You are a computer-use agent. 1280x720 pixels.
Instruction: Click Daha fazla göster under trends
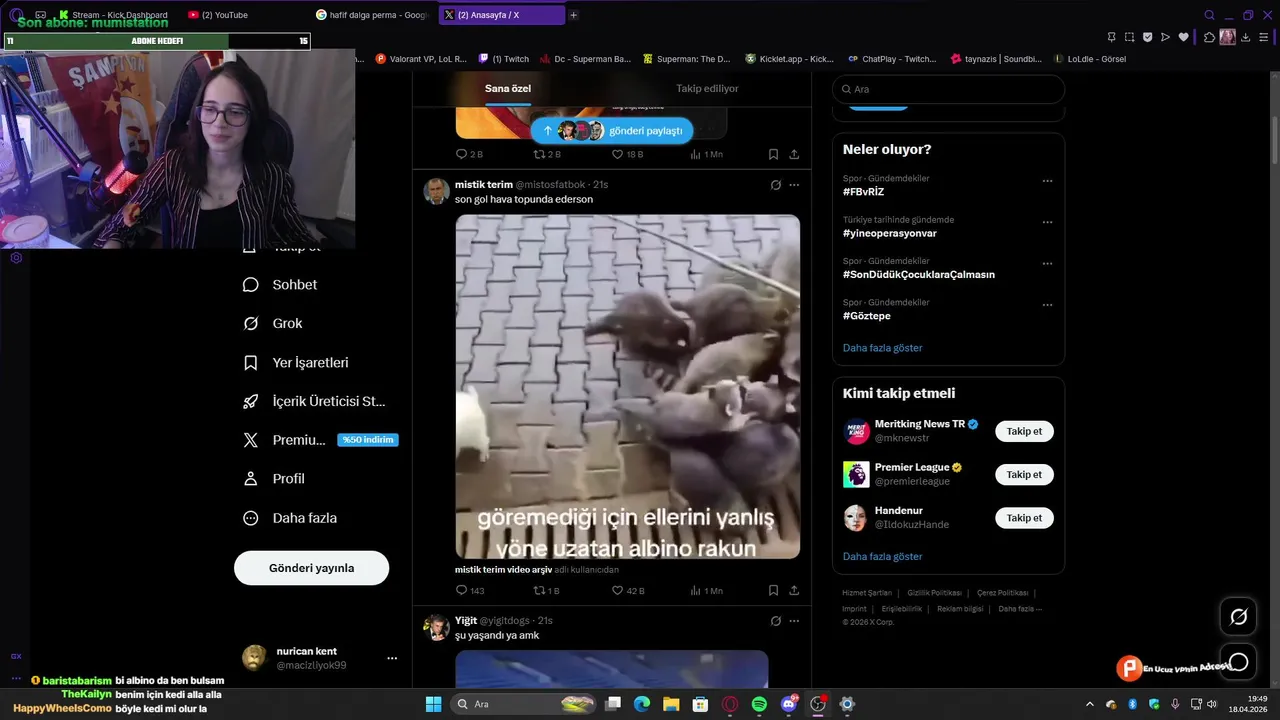[x=882, y=348]
